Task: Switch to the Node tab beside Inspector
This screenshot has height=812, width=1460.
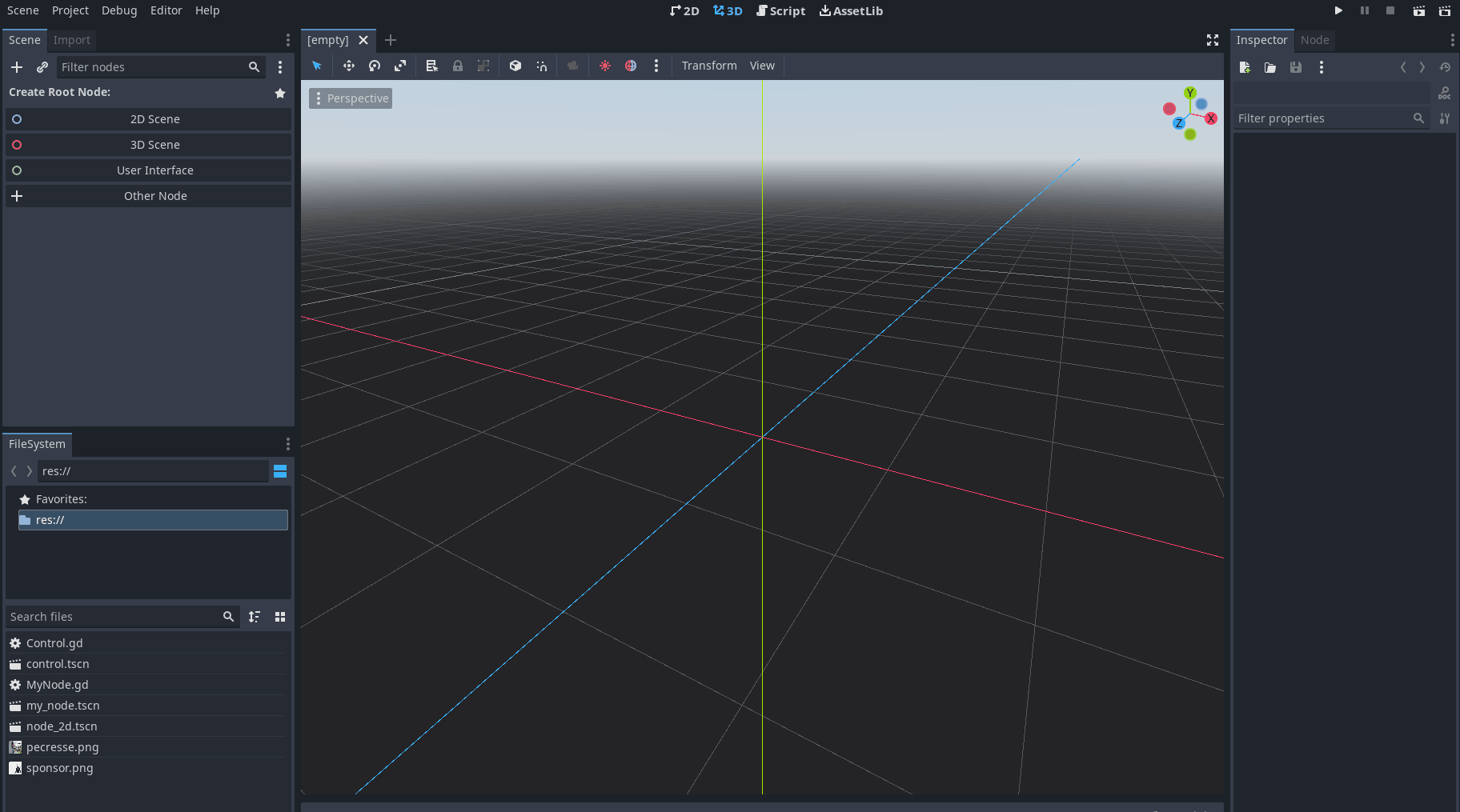Action: coord(1314,40)
